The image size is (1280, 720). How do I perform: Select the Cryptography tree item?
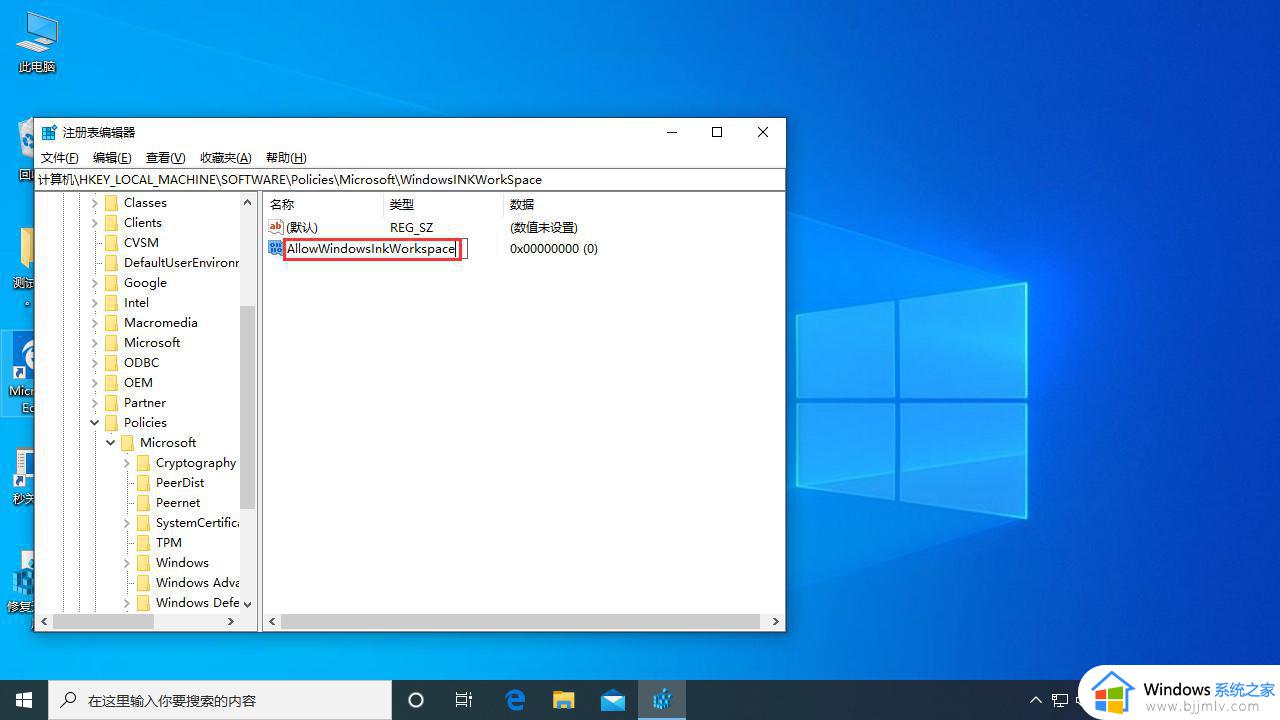pyautogui.click(x=196, y=463)
